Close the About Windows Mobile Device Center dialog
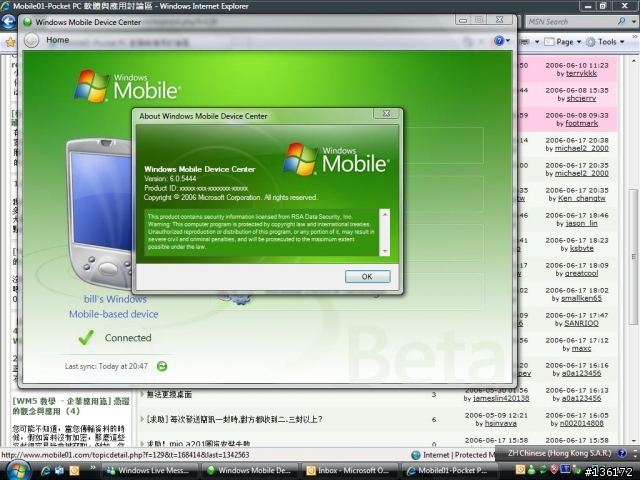The image size is (640, 480). [x=386, y=113]
